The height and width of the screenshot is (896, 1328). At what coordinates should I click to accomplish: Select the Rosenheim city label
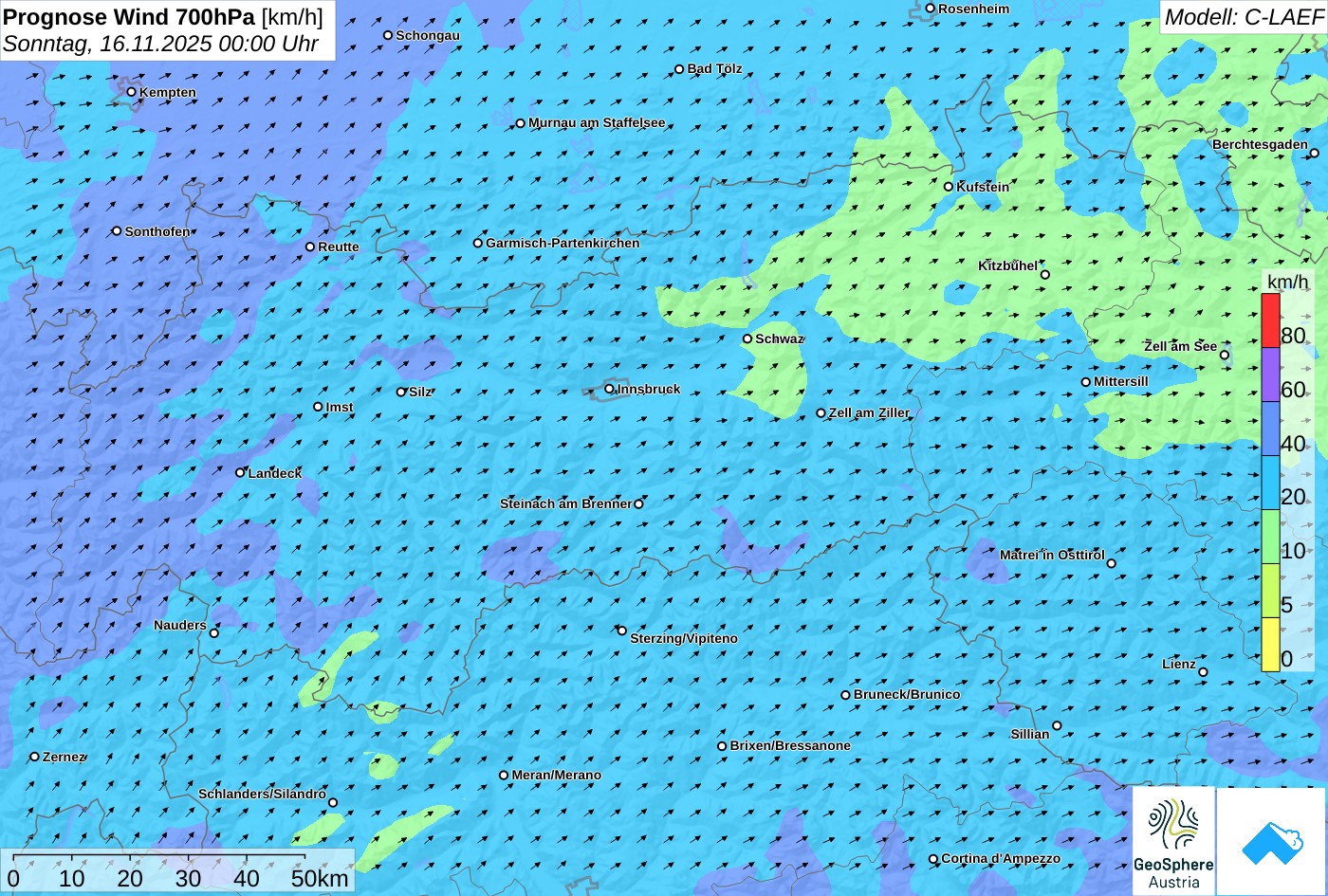(x=973, y=9)
